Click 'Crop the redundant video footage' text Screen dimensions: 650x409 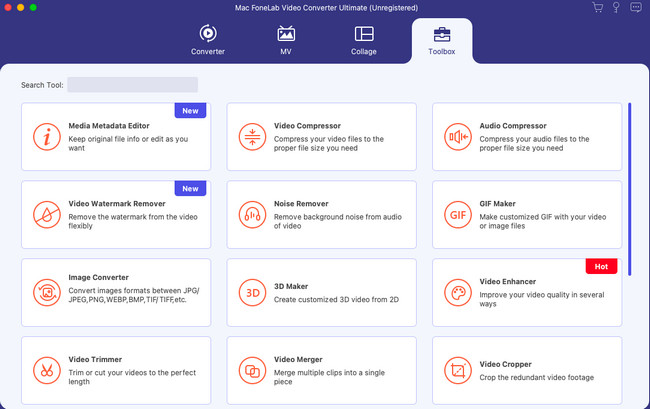pyautogui.click(x=536, y=378)
